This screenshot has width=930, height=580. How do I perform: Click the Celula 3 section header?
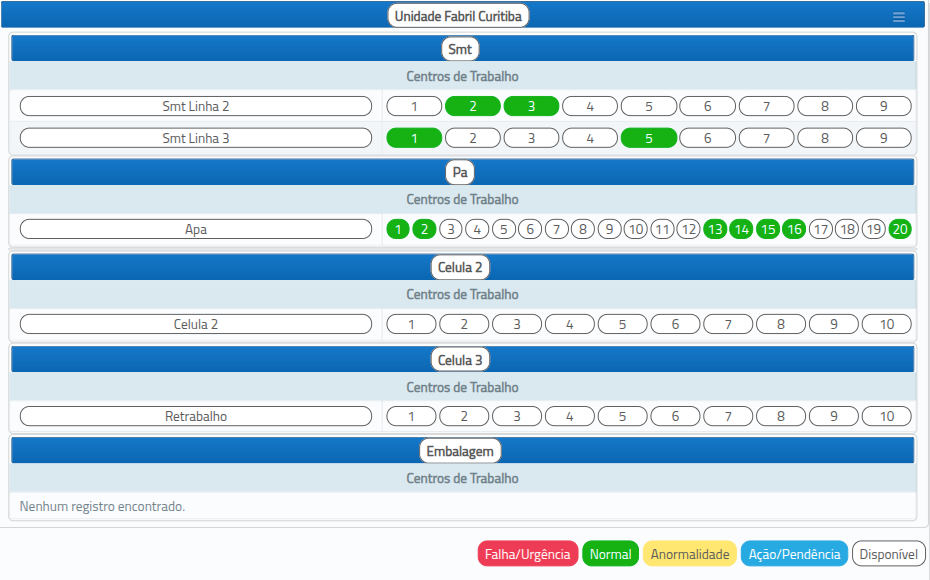pyautogui.click(x=460, y=360)
